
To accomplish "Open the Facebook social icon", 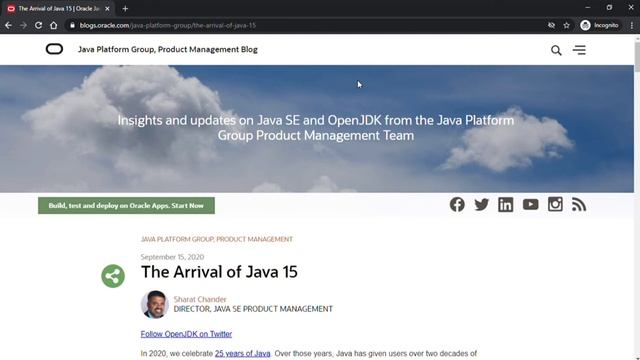I will coord(457,204).
